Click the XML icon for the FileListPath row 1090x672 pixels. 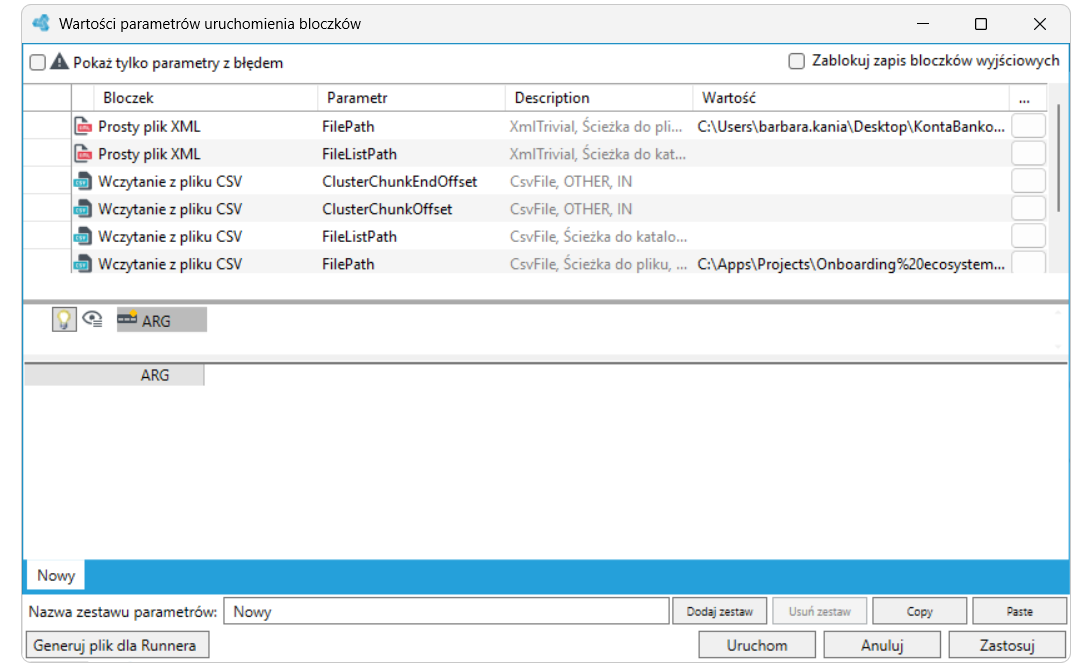[x=83, y=154]
